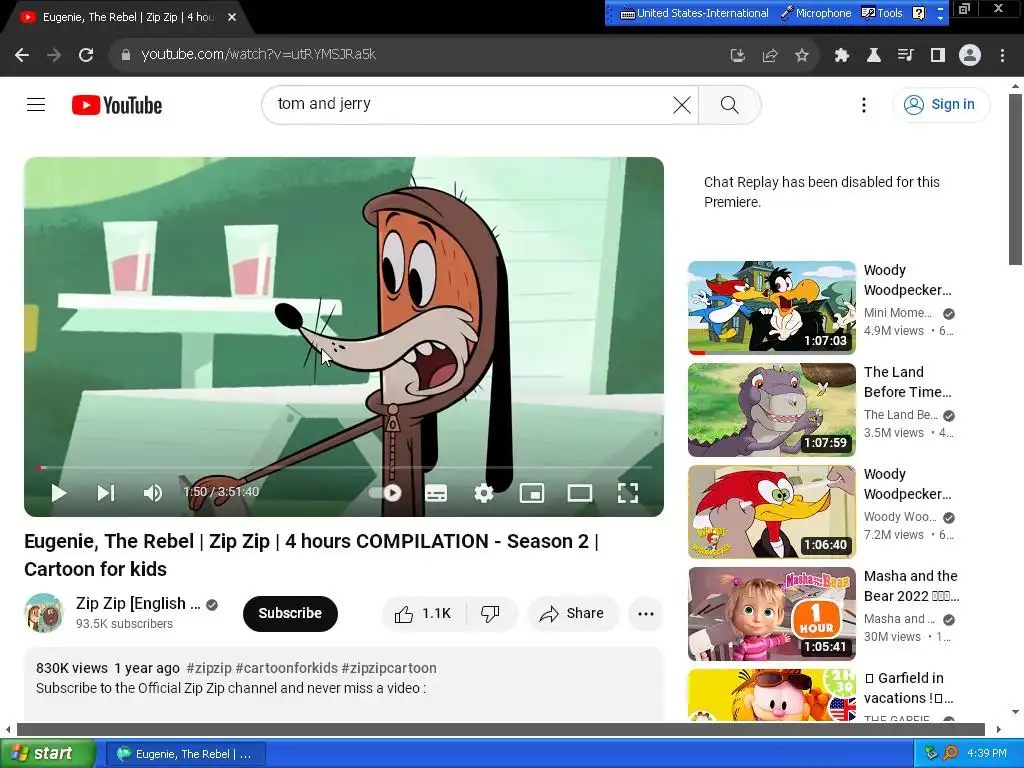Open language bar help question icon
The width and height of the screenshot is (1024, 768).
pyautogui.click(x=918, y=13)
